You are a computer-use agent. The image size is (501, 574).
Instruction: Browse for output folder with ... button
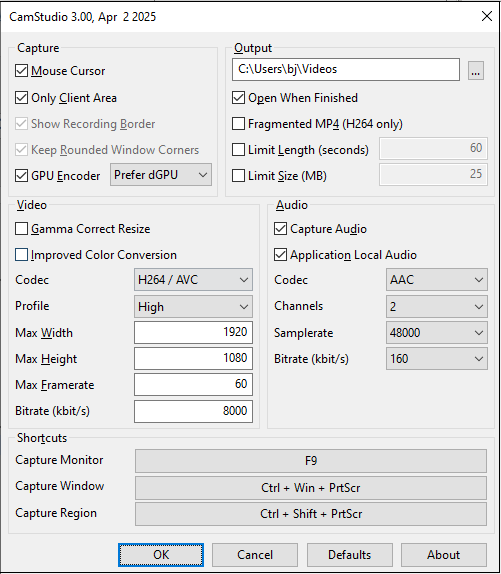click(476, 70)
